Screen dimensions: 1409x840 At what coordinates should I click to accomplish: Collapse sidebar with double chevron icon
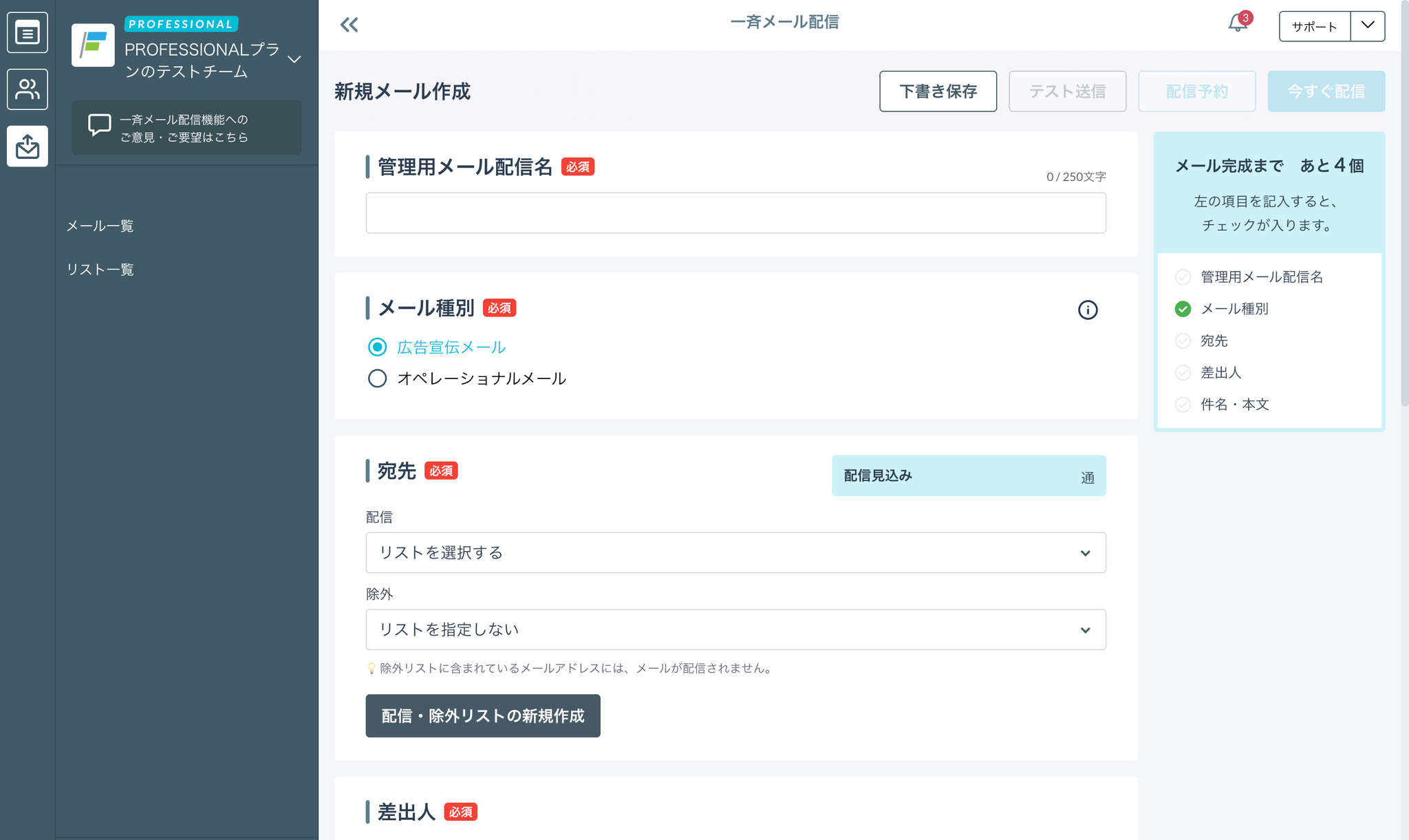point(349,25)
